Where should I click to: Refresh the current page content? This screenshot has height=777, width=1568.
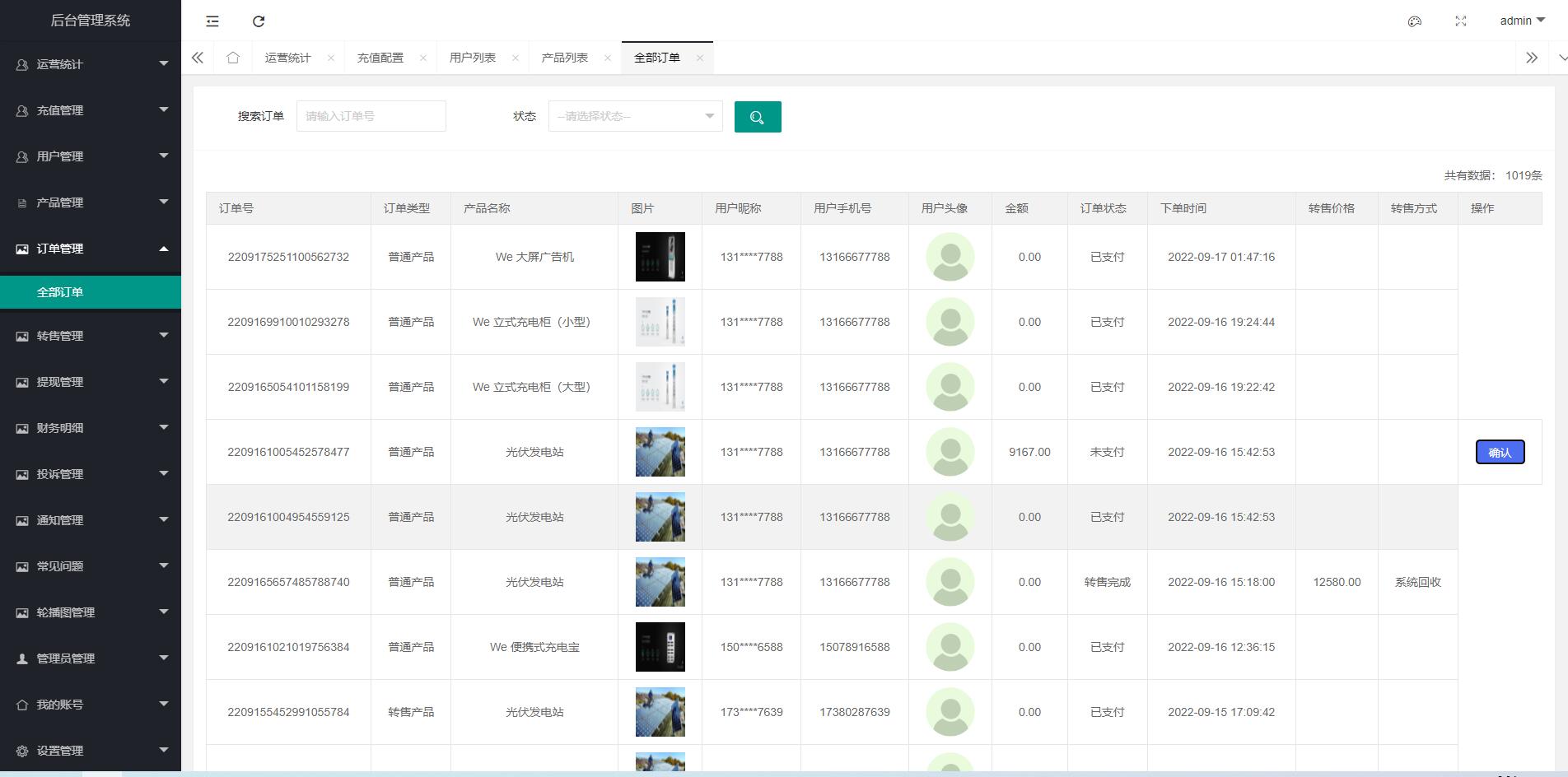pyautogui.click(x=259, y=21)
